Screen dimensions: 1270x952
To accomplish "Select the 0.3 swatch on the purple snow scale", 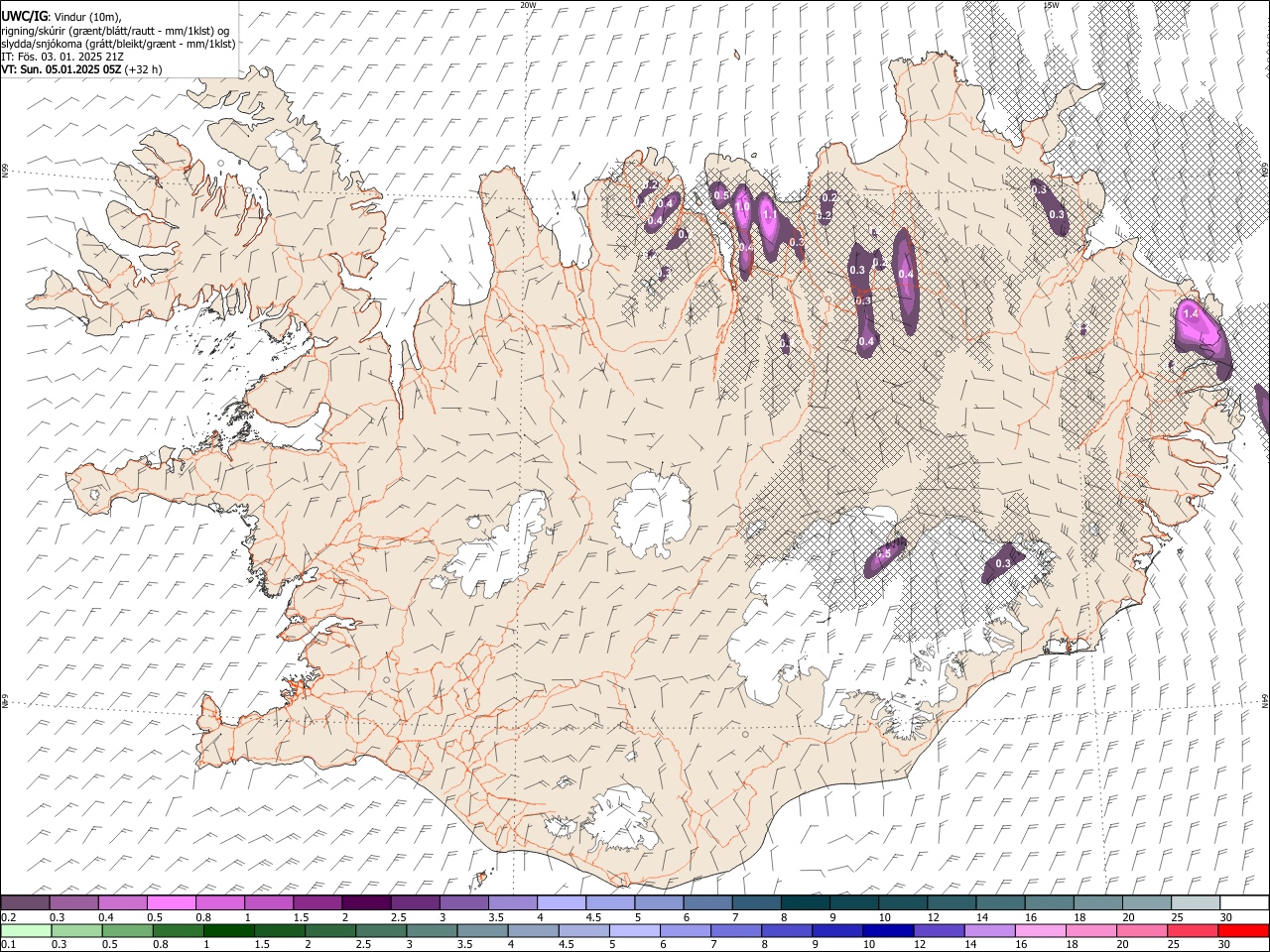I will (74, 902).
